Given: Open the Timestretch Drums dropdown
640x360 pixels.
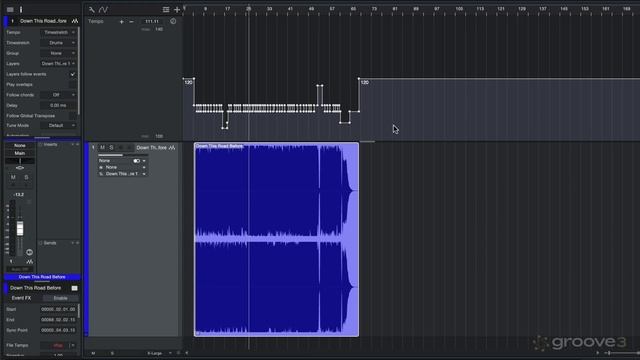Looking at the screenshot, I should (58, 43).
